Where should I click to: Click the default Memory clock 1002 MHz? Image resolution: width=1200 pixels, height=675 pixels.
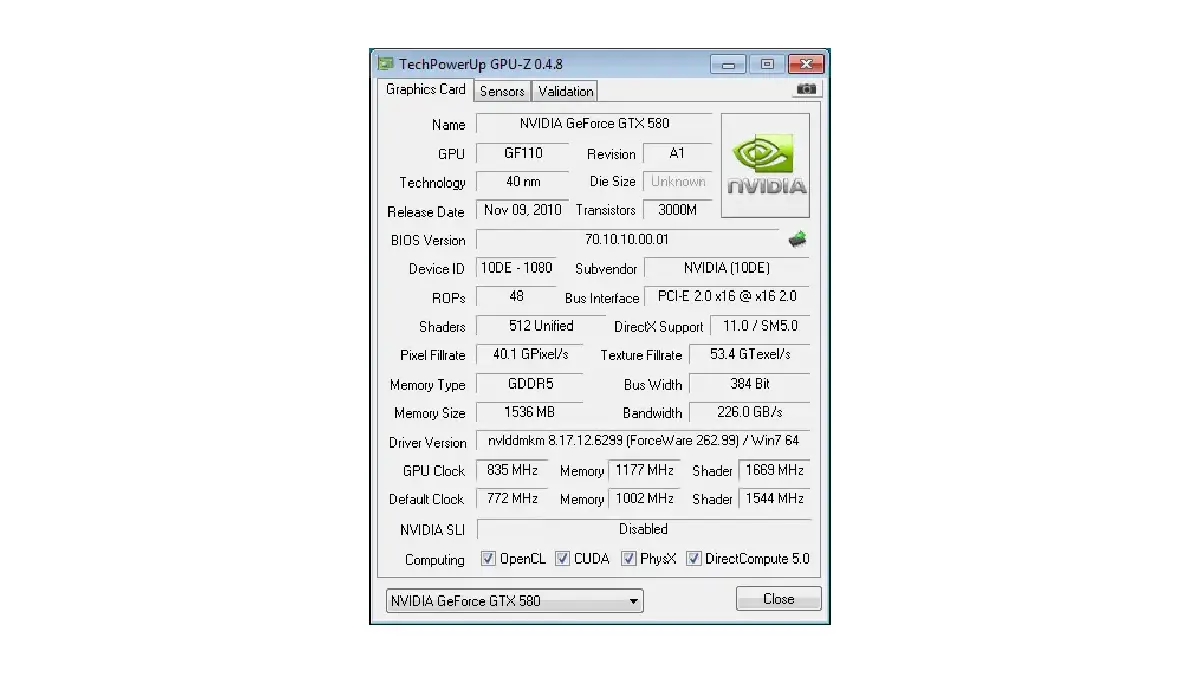pyautogui.click(x=644, y=498)
